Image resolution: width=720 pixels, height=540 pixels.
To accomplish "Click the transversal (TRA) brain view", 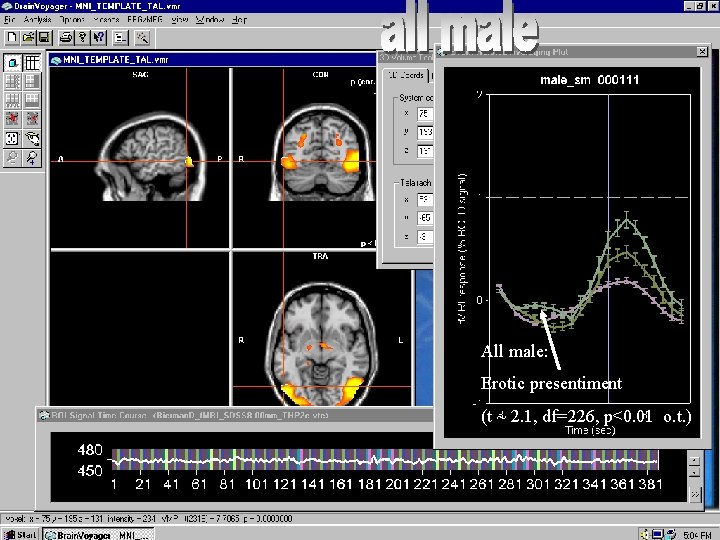I will [x=322, y=329].
